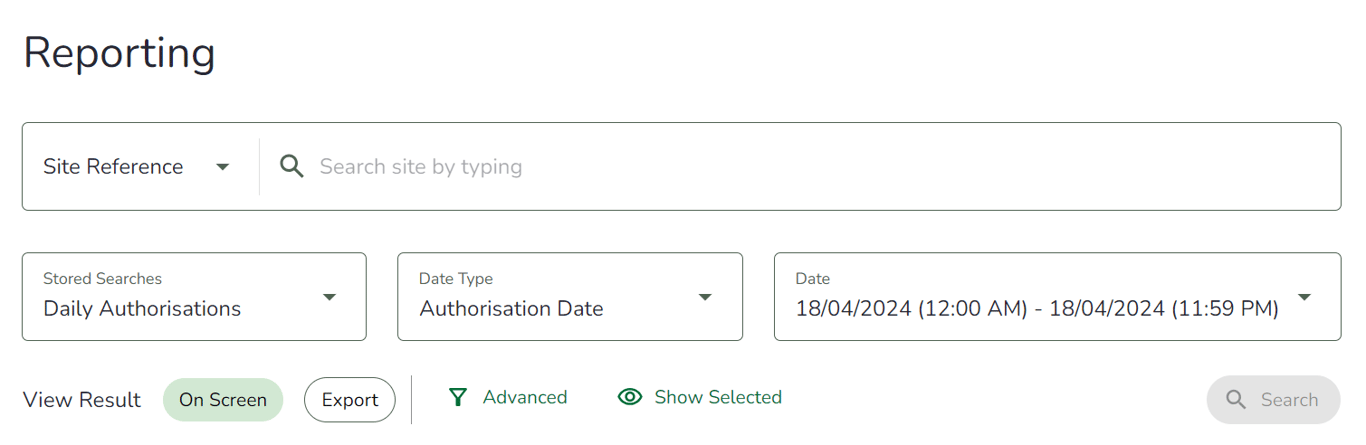Screen dimensions: 1366x445
Task: Click the Reporting page heading
Action: 119,53
